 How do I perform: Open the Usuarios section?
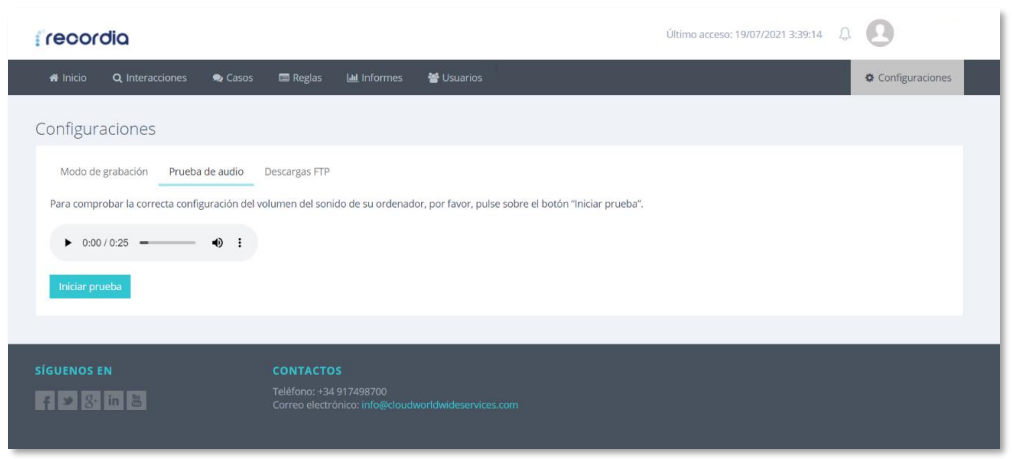click(455, 77)
